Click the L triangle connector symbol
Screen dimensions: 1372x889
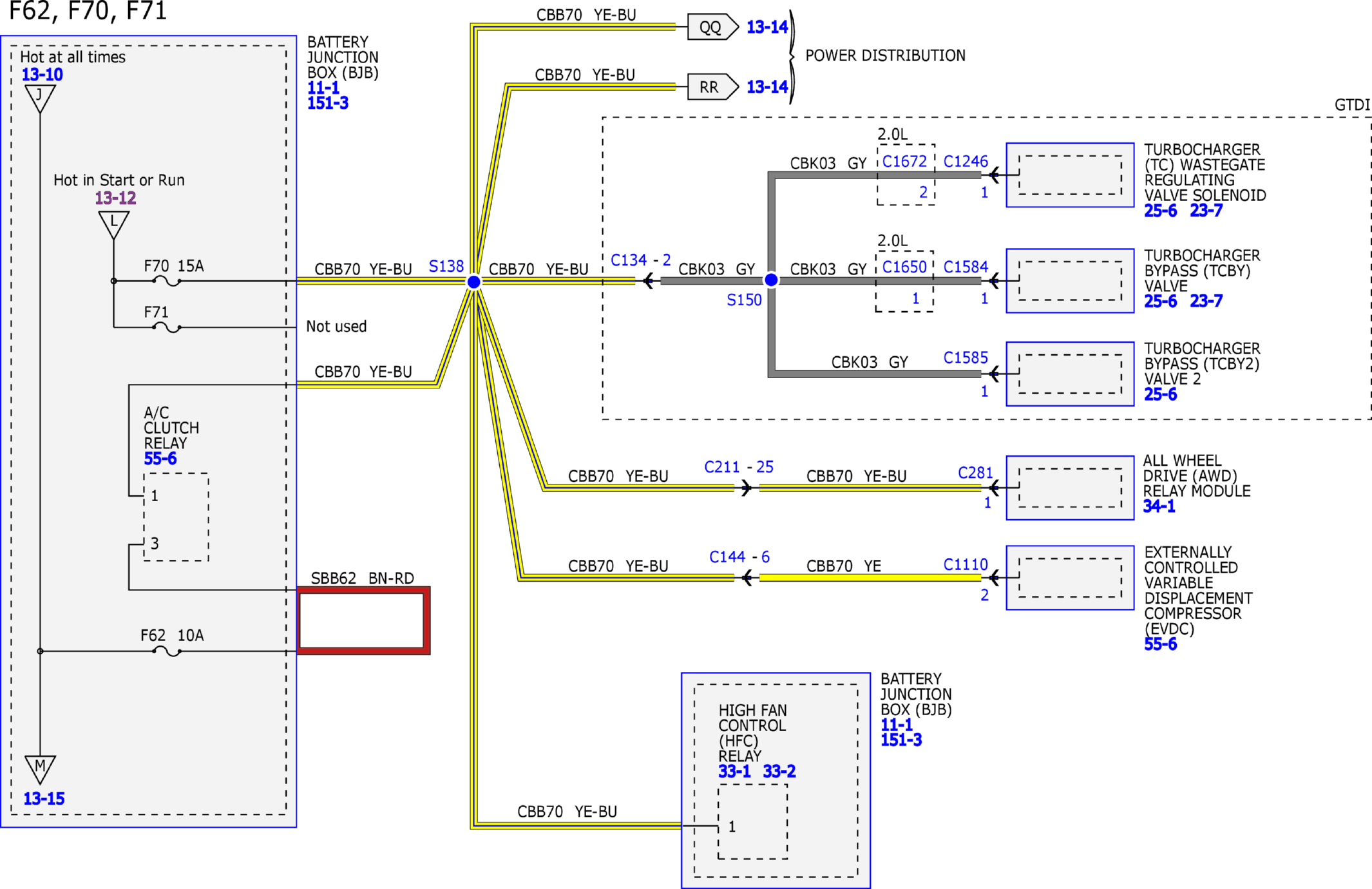[114, 225]
